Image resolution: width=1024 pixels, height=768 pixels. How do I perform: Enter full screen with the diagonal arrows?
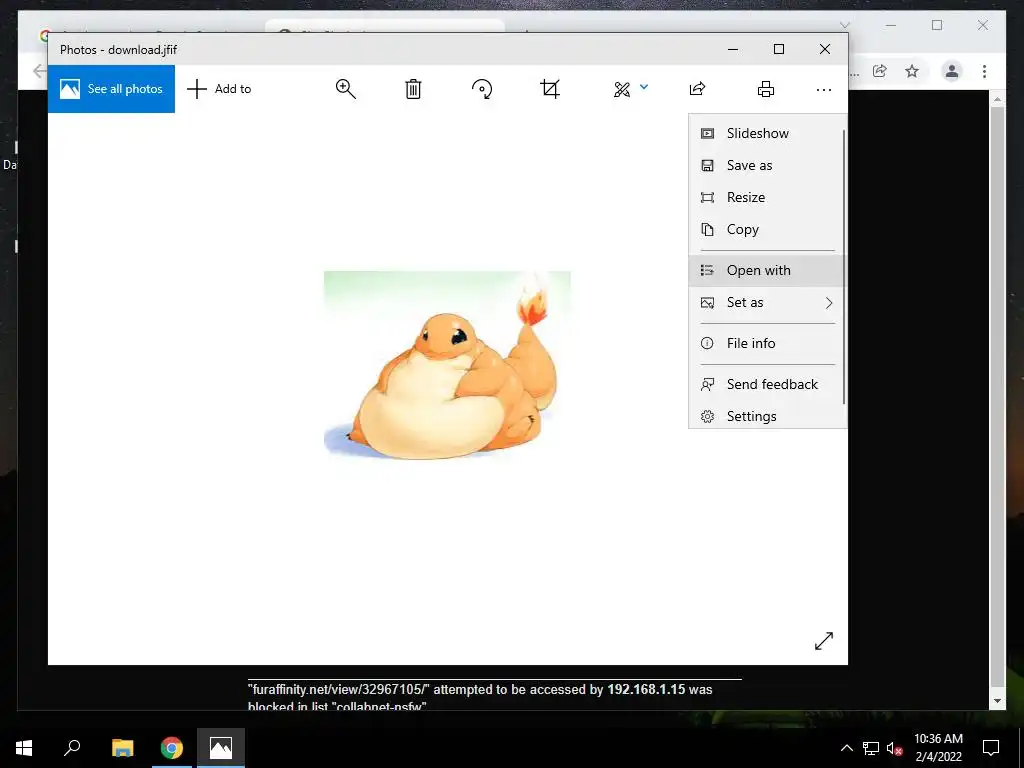click(x=824, y=641)
